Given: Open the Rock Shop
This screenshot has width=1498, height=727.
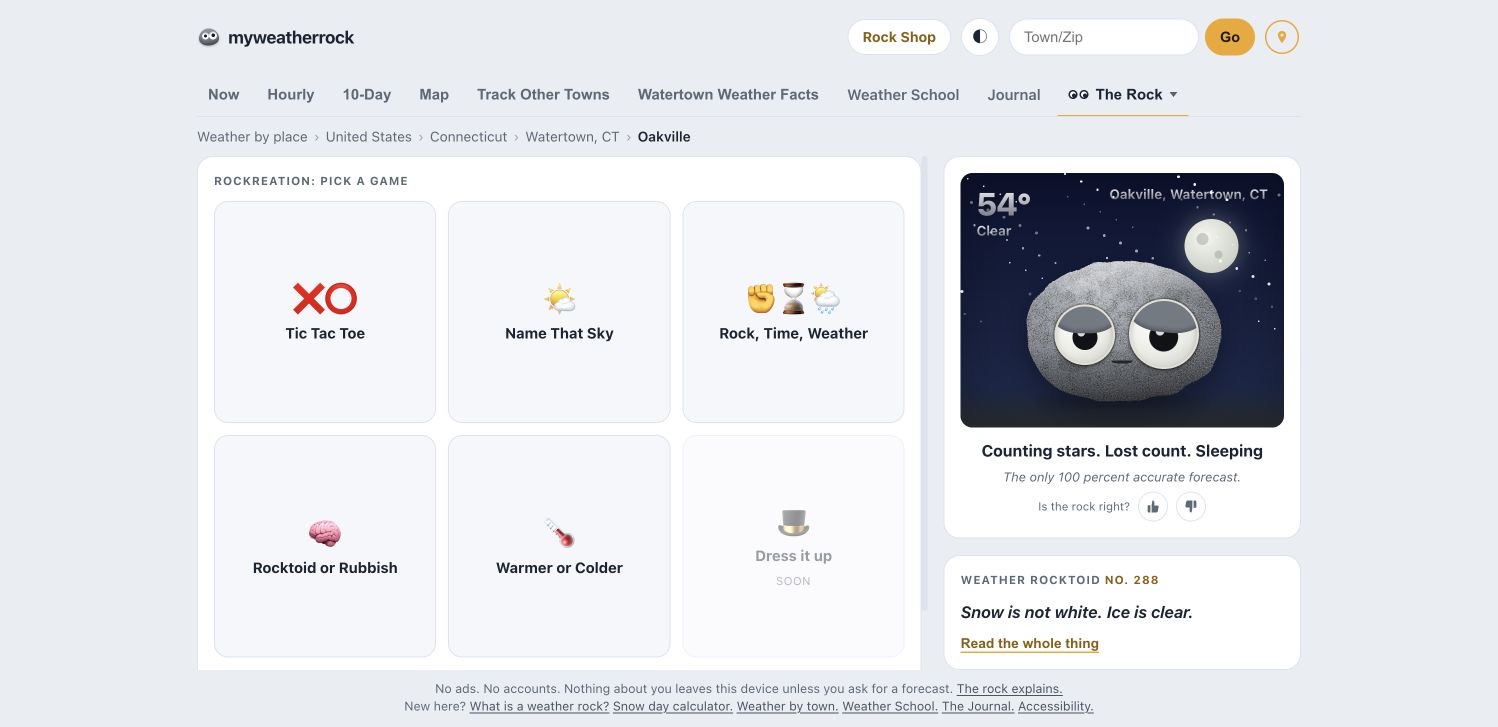Looking at the screenshot, I should [899, 37].
